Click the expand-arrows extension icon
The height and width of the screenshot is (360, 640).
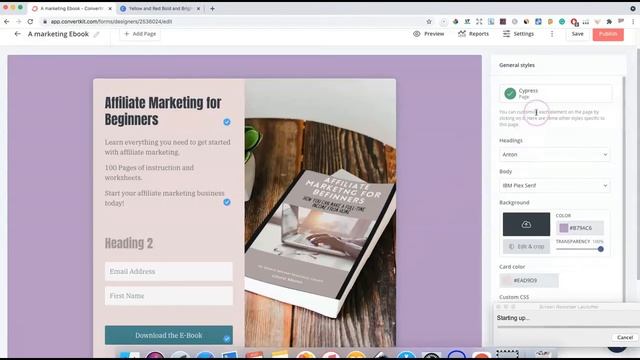coord(479,22)
